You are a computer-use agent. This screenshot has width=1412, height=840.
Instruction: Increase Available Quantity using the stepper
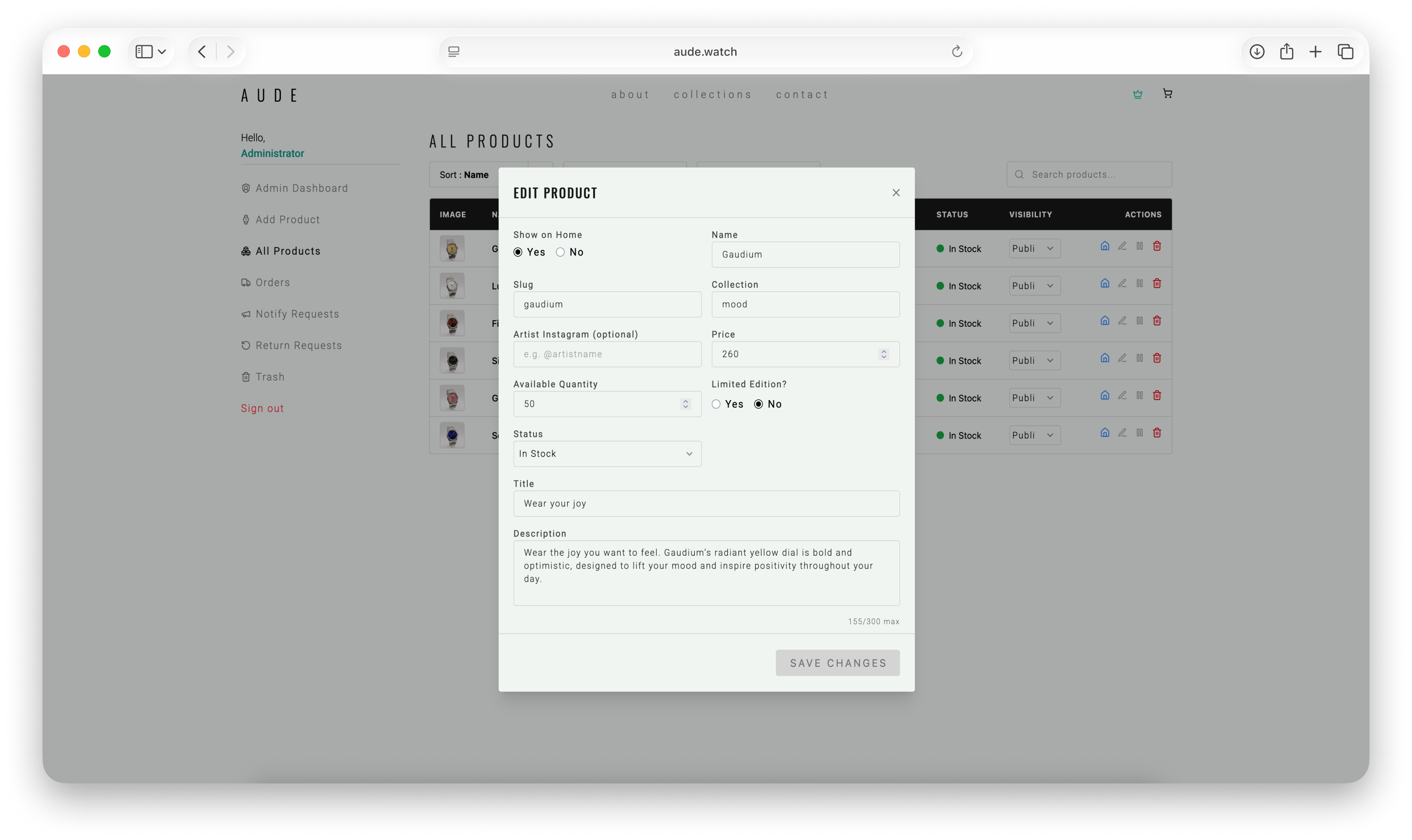(685, 401)
